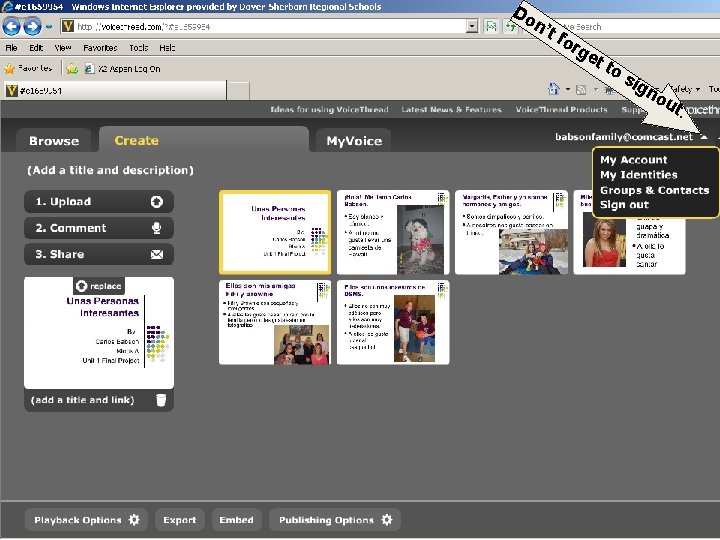Open the recent pages dropdown beside Forward

[49, 27]
